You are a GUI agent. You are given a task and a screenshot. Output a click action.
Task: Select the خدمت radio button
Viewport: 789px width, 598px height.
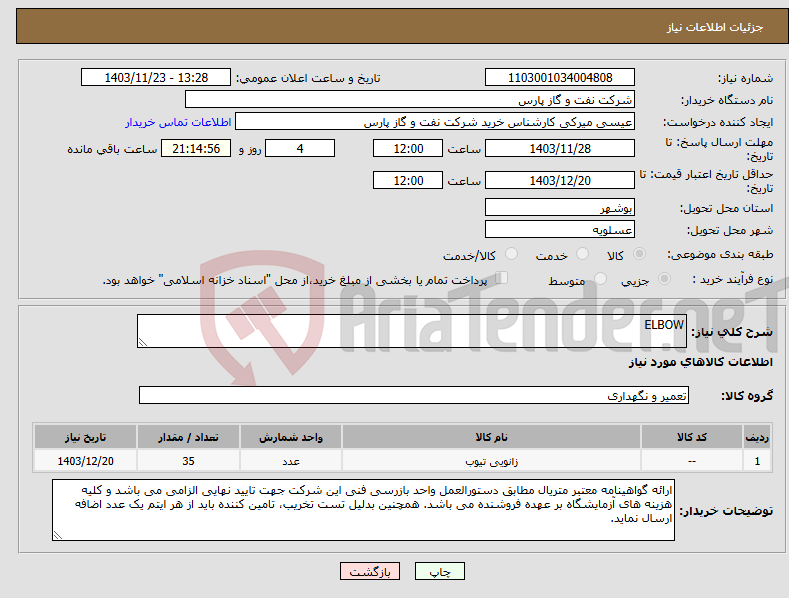[x=582, y=254]
